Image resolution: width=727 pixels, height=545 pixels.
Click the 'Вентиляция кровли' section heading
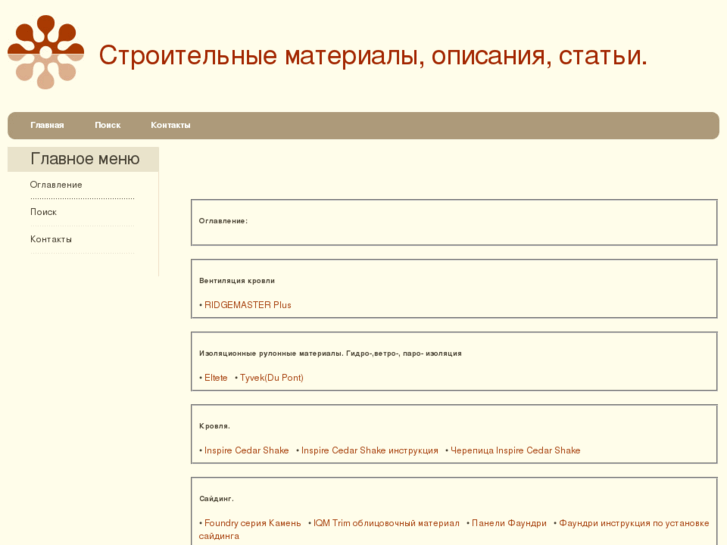pyautogui.click(x=237, y=281)
